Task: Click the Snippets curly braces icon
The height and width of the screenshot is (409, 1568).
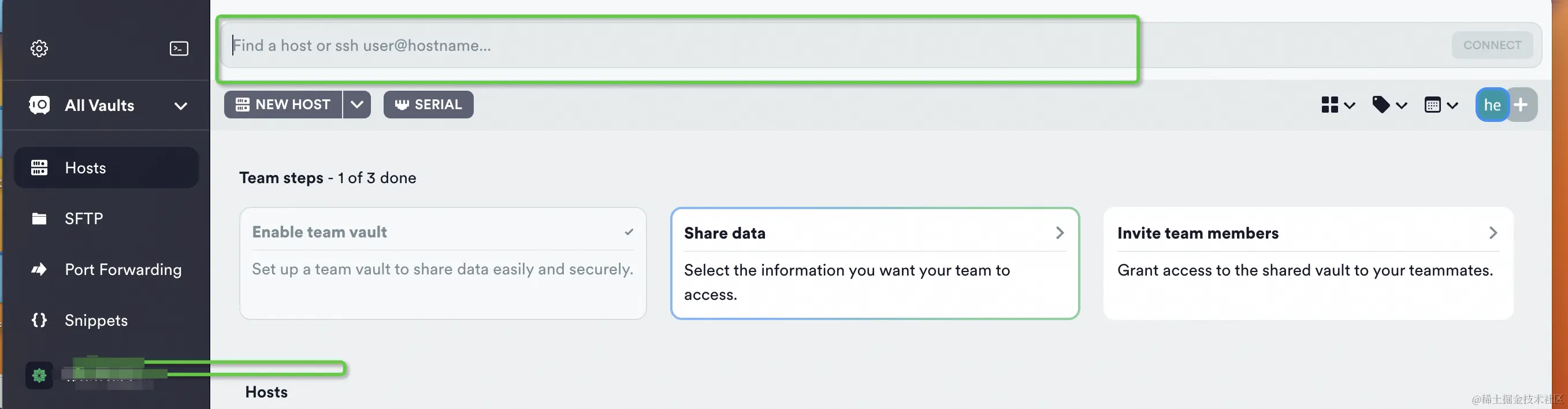Action: (39, 320)
